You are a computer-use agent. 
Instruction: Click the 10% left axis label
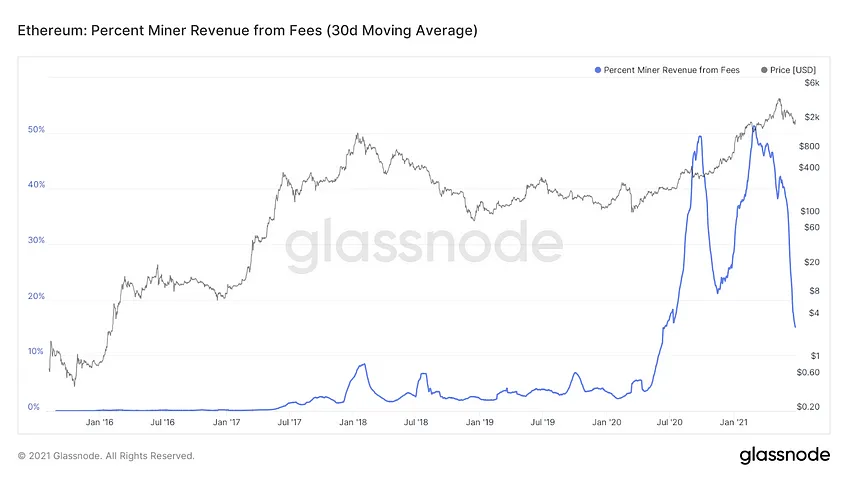point(36,352)
